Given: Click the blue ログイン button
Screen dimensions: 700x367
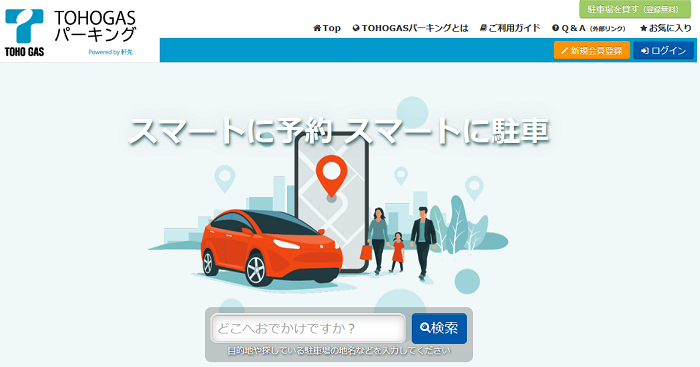Looking at the screenshot, I should point(663,50).
